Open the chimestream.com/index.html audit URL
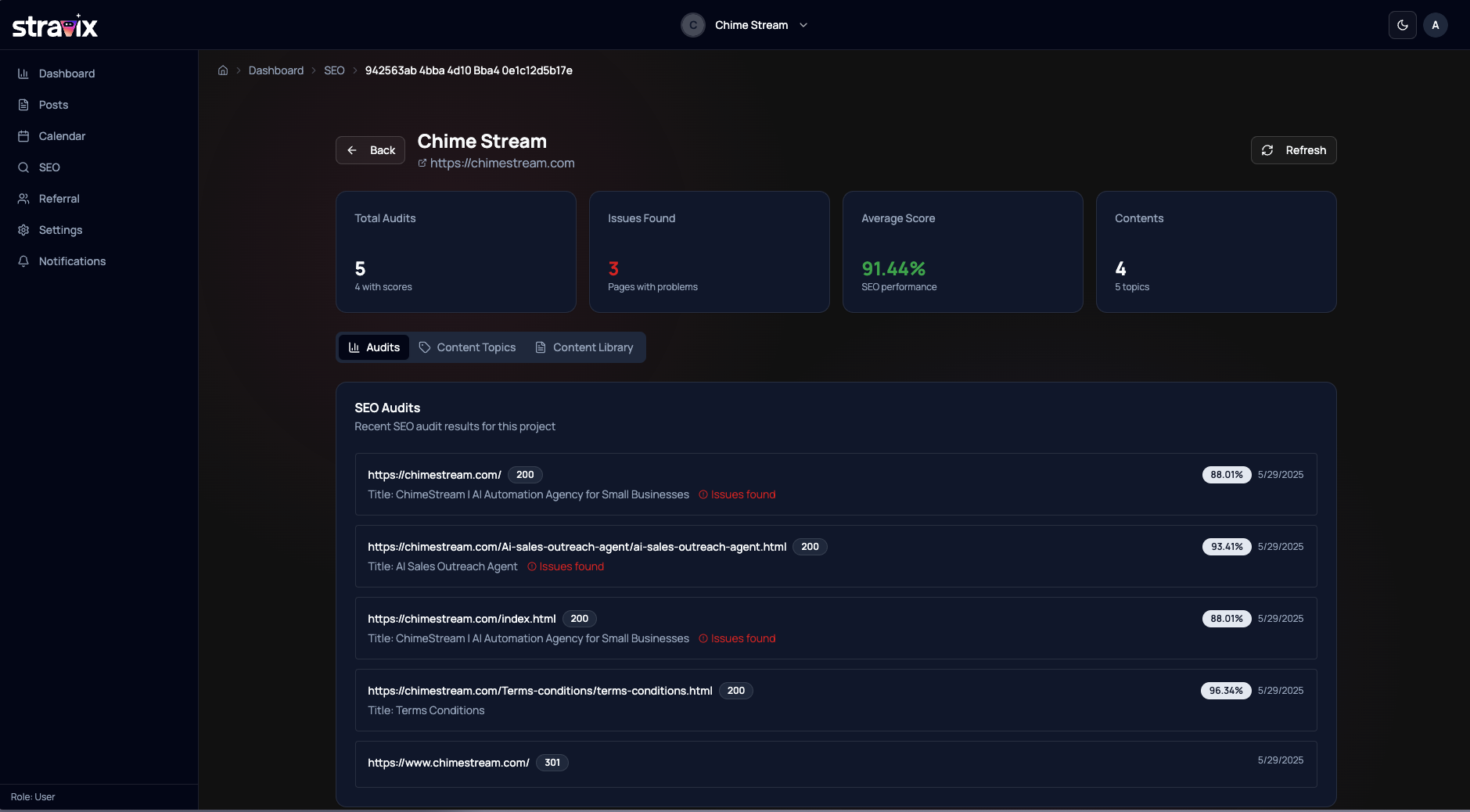 click(462, 619)
